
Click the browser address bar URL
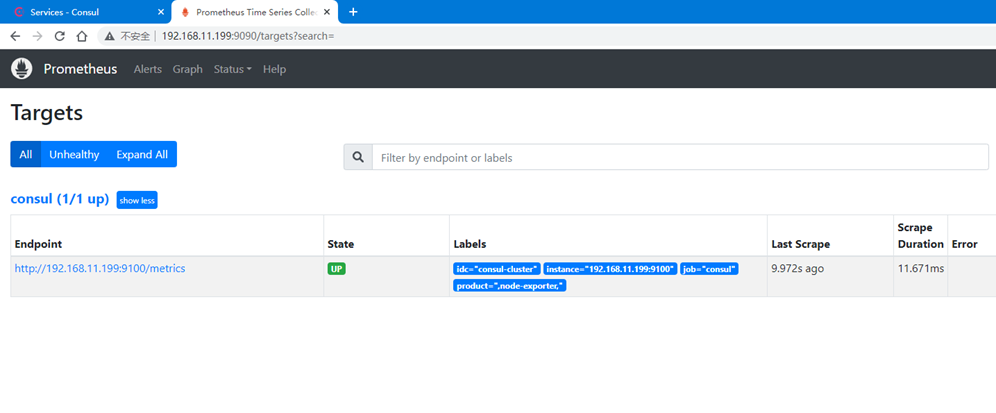pos(248,36)
